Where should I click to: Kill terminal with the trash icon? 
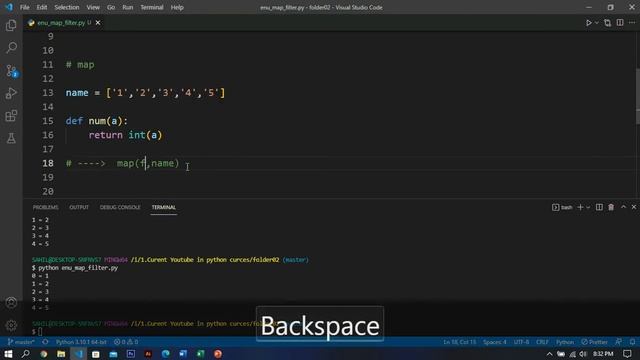point(611,207)
